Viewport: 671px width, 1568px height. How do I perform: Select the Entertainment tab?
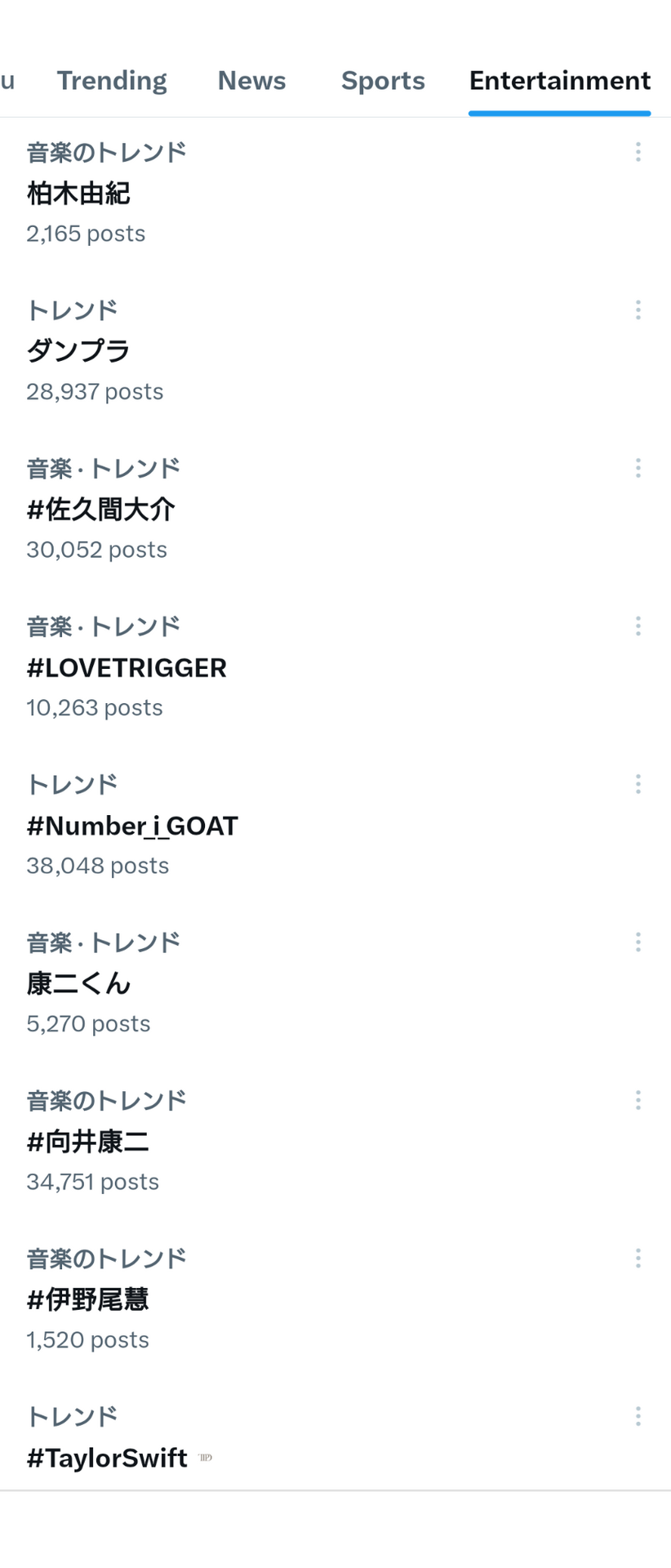(x=559, y=81)
